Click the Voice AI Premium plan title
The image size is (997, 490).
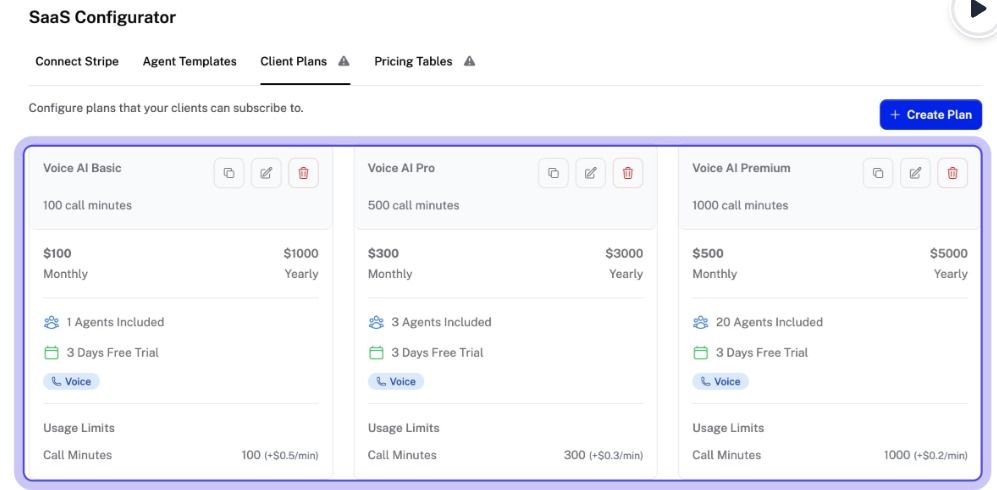point(741,168)
